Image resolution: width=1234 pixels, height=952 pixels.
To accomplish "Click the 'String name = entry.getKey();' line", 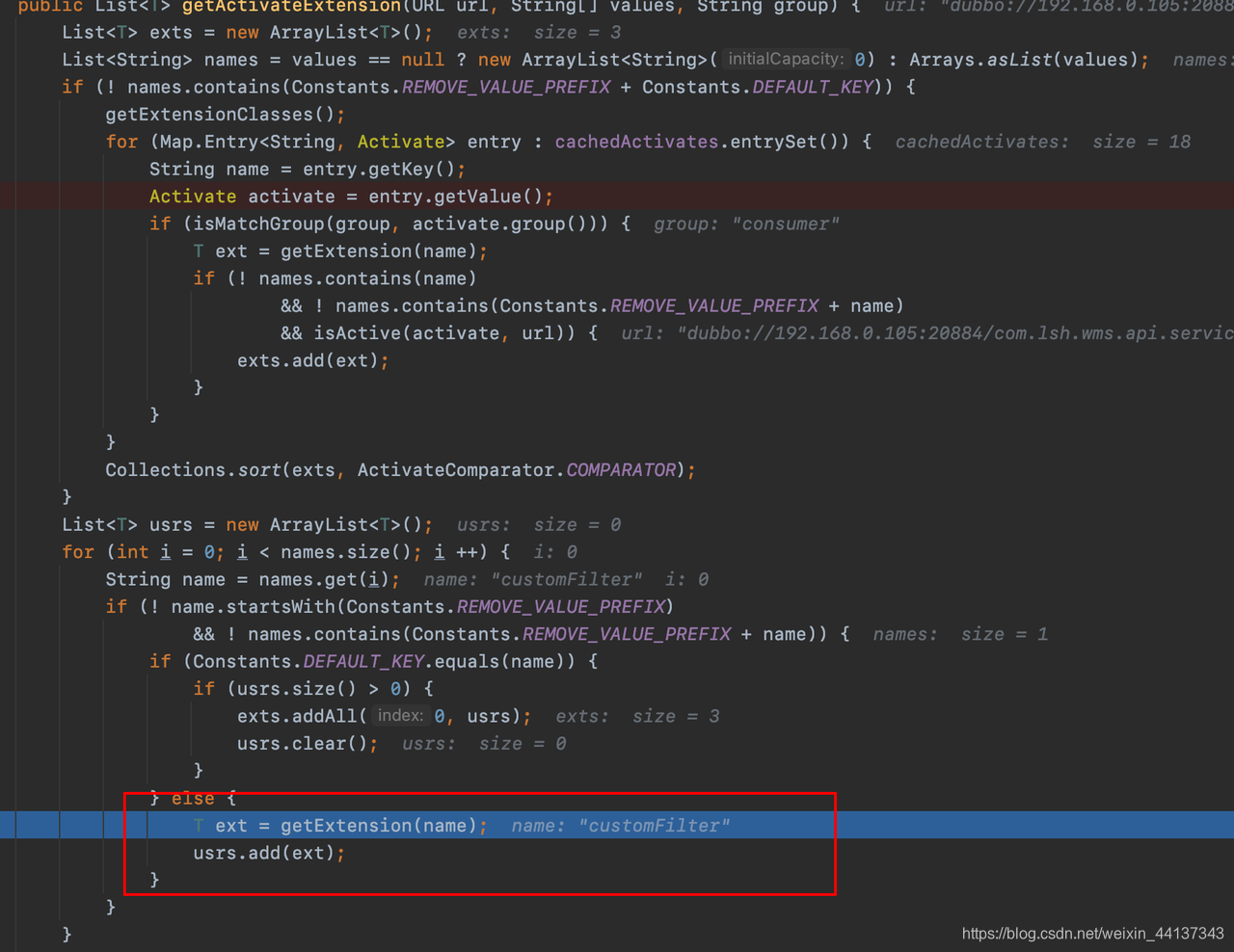I will [x=308, y=170].
